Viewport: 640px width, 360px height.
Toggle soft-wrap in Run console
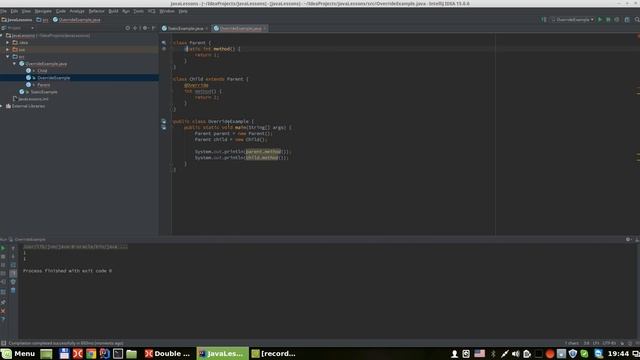(13, 265)
